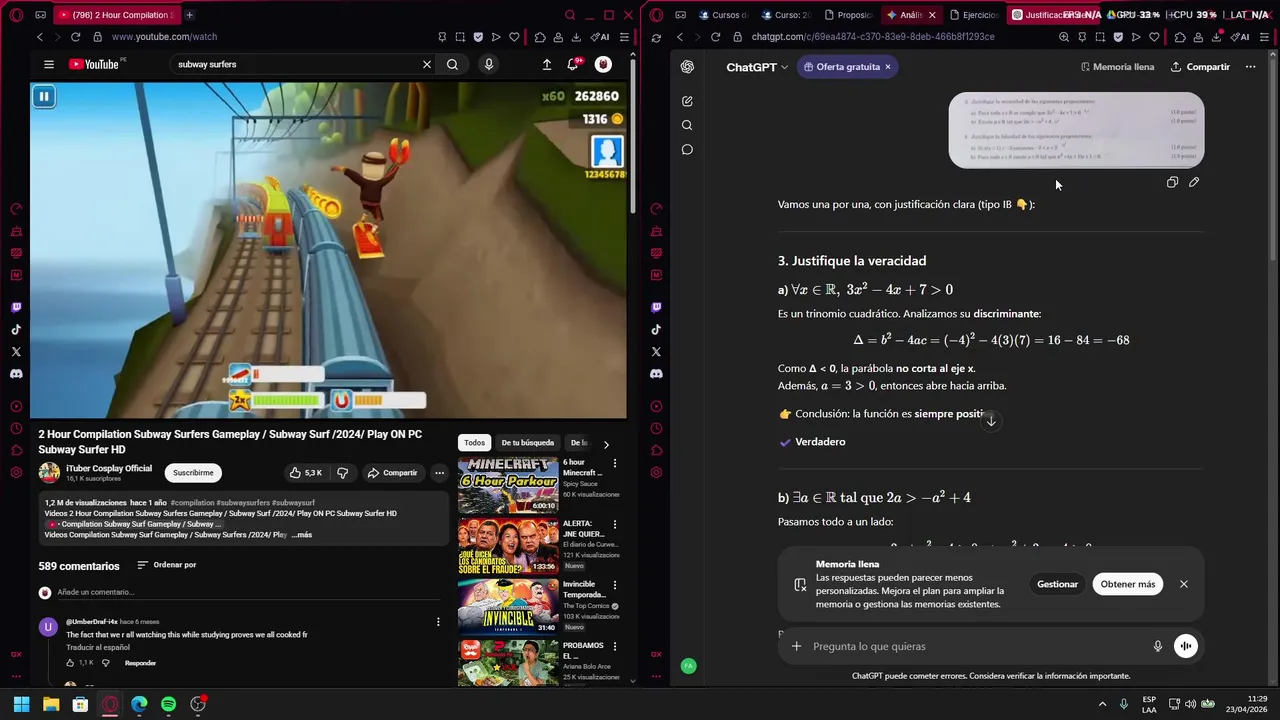Viewport: 1280px width, 720px height.
Task: Start ChatGPT voice mode button
Action: [1185, 646]
